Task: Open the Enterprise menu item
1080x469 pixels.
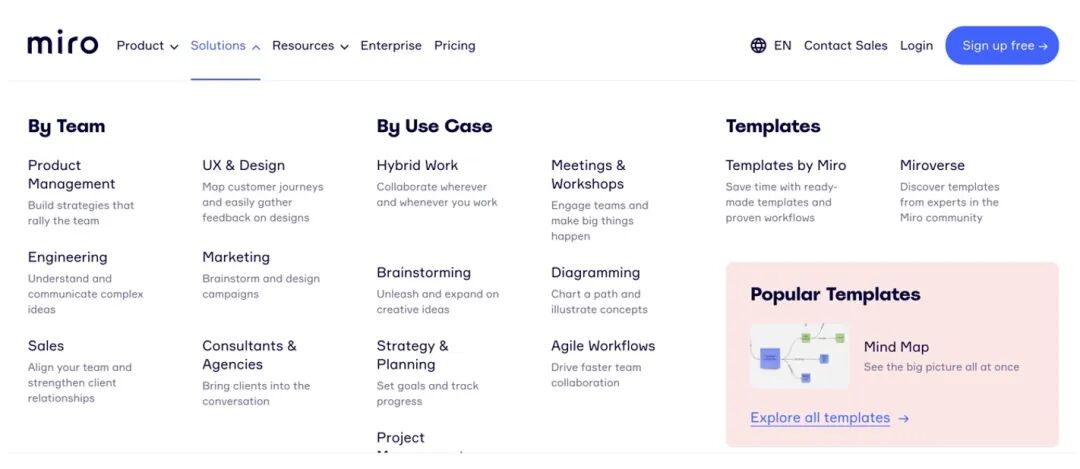Action: click(x=391, y=45)
